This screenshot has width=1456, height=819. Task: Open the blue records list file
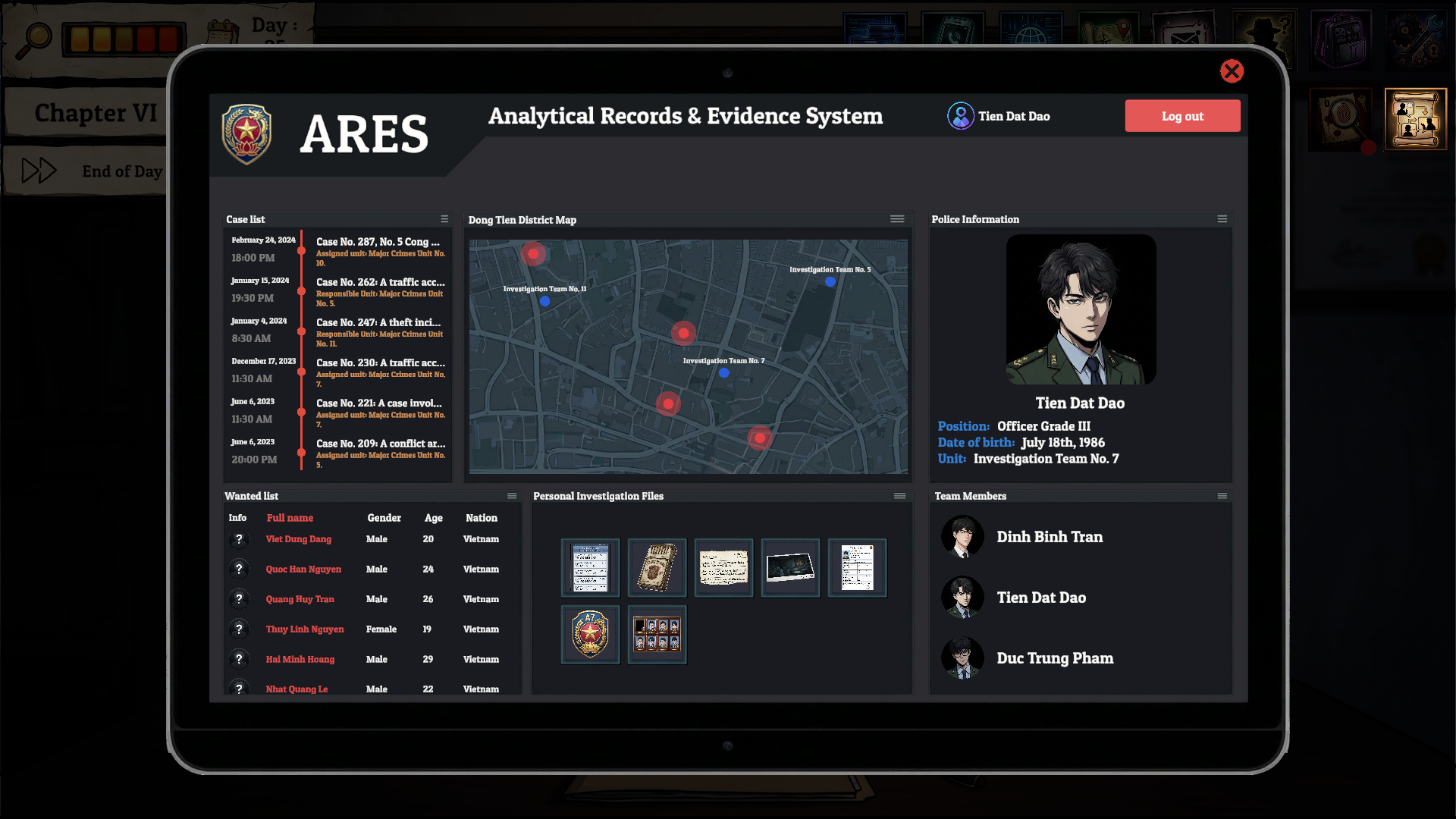pyautogui.click(x=590, y=568)
